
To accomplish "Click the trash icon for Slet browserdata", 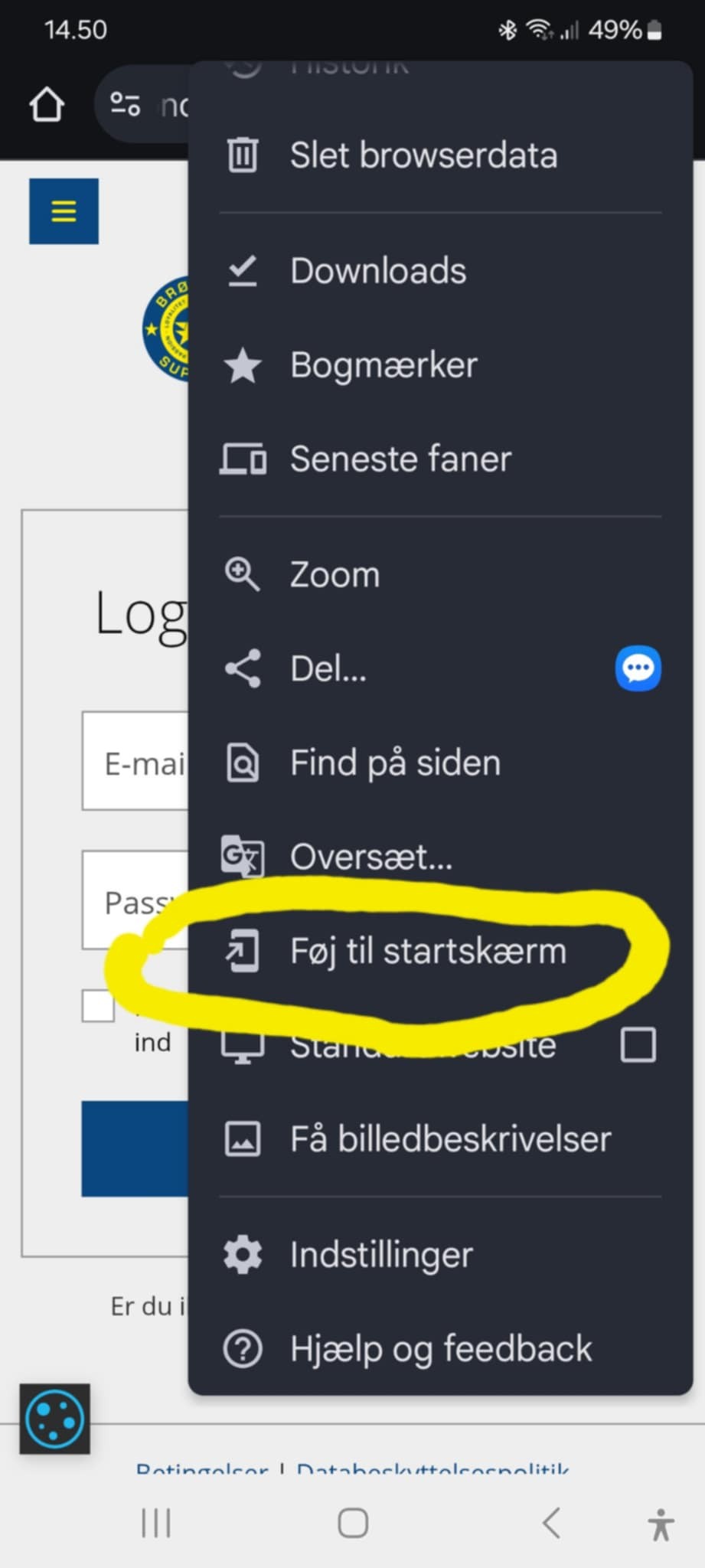I will tap(243, 155).
